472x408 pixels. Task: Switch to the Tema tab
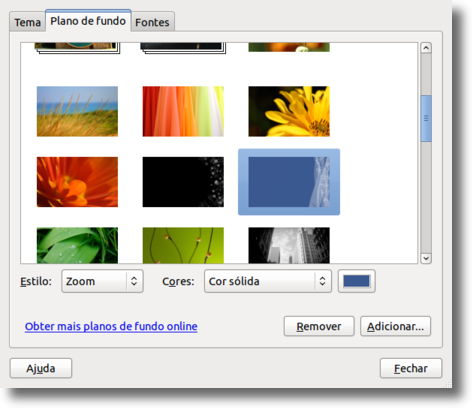27,22
